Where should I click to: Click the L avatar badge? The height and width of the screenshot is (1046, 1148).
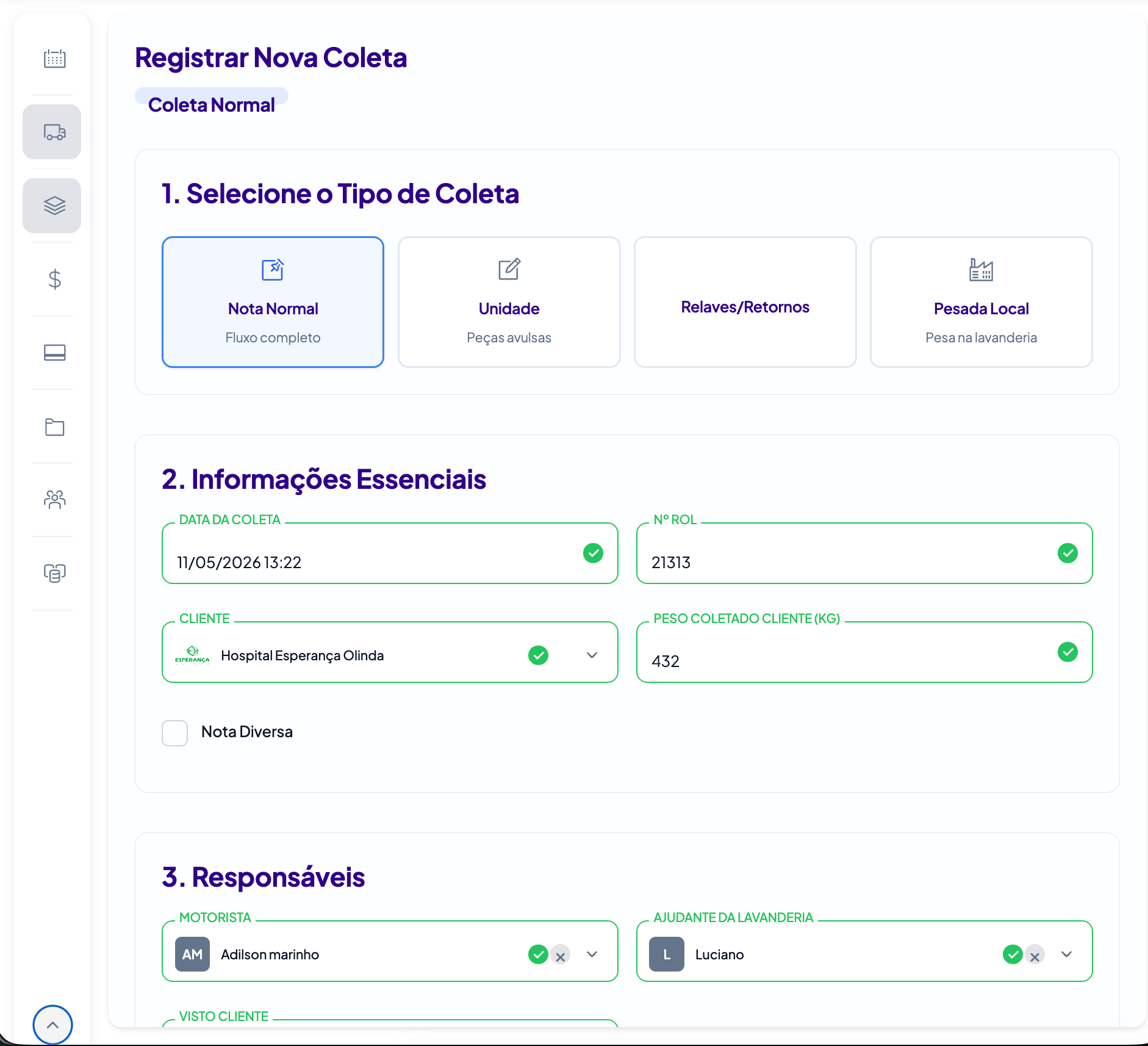(667, 954)
